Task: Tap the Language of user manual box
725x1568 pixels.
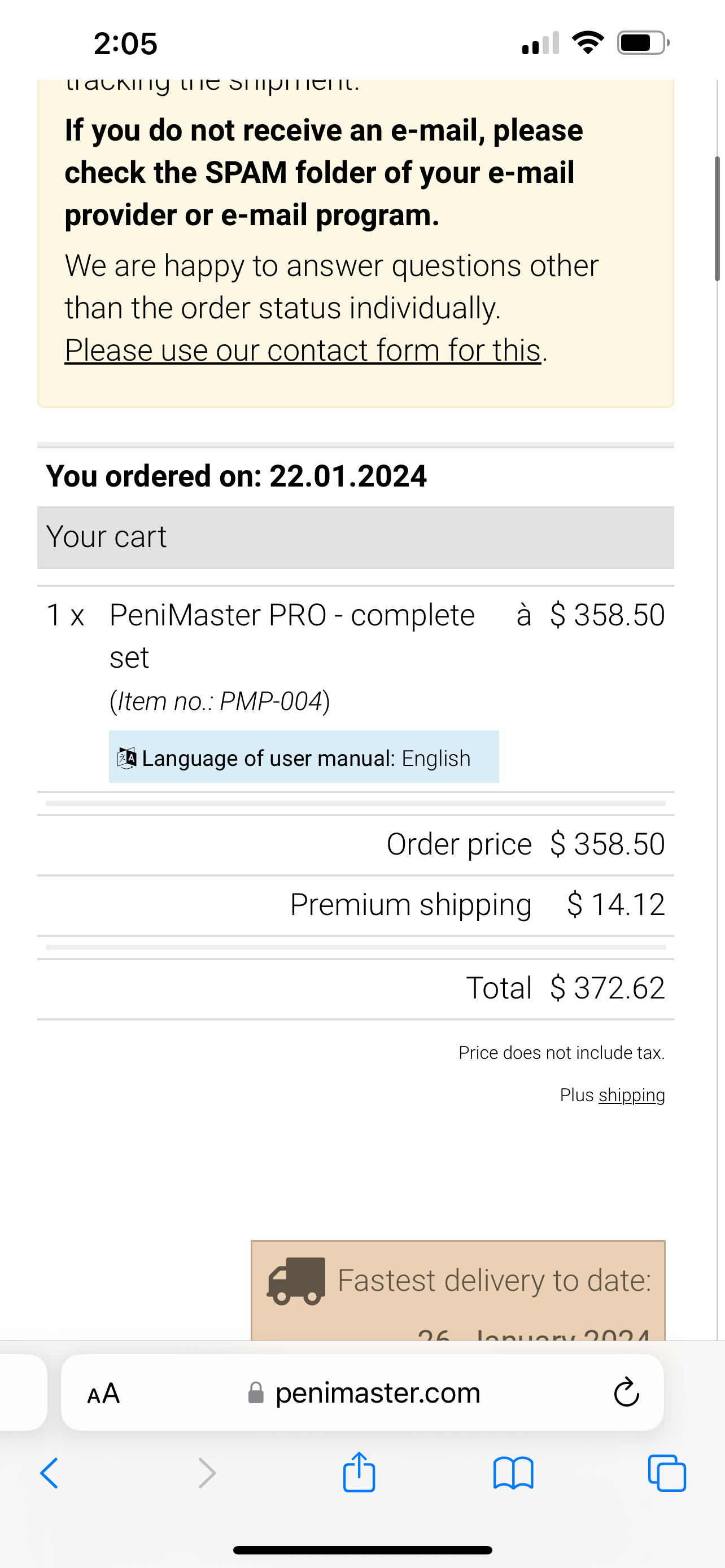Action: pyautogui.click(x=304, y=756)
